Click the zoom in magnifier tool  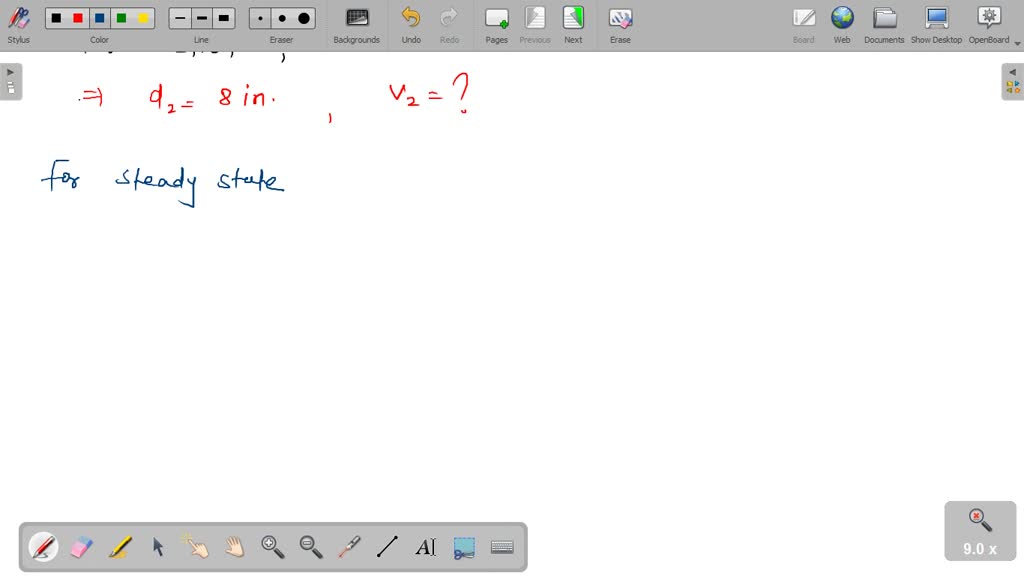point(272,547)
